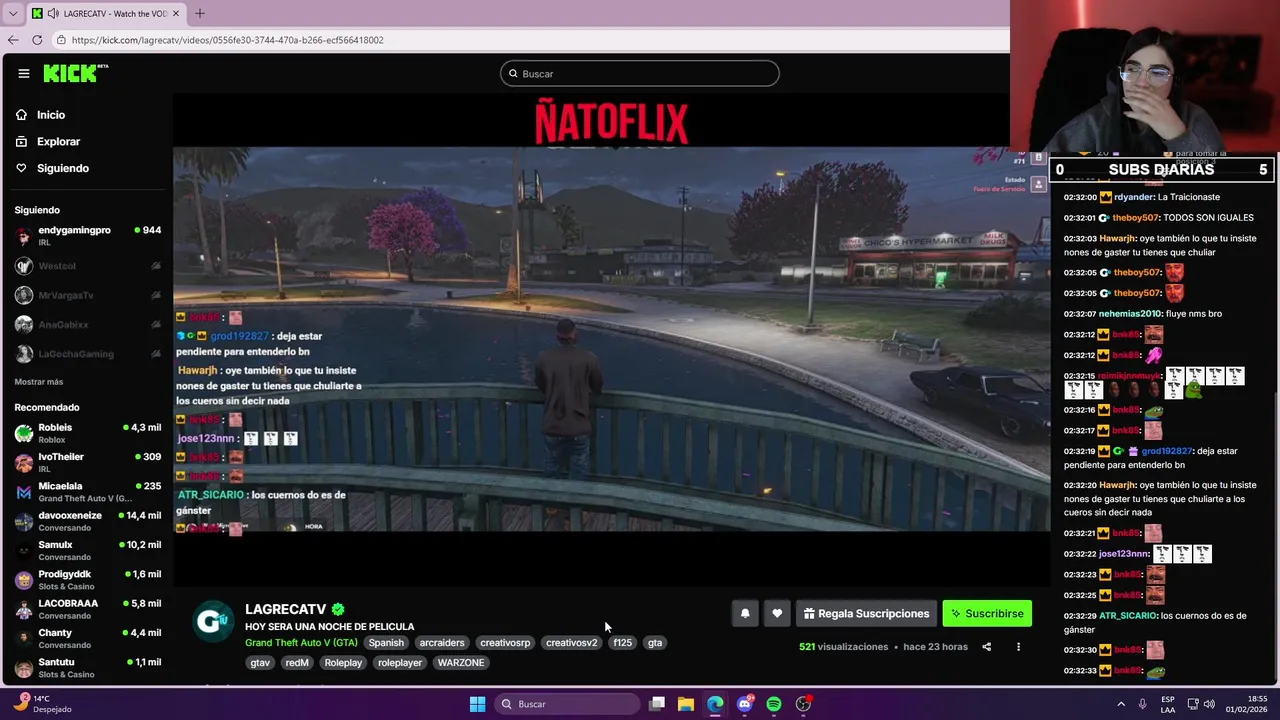This screenshot has width=1280, height=720.
Task: Open the three-dot video options menu
Action: pos(1018,647)
